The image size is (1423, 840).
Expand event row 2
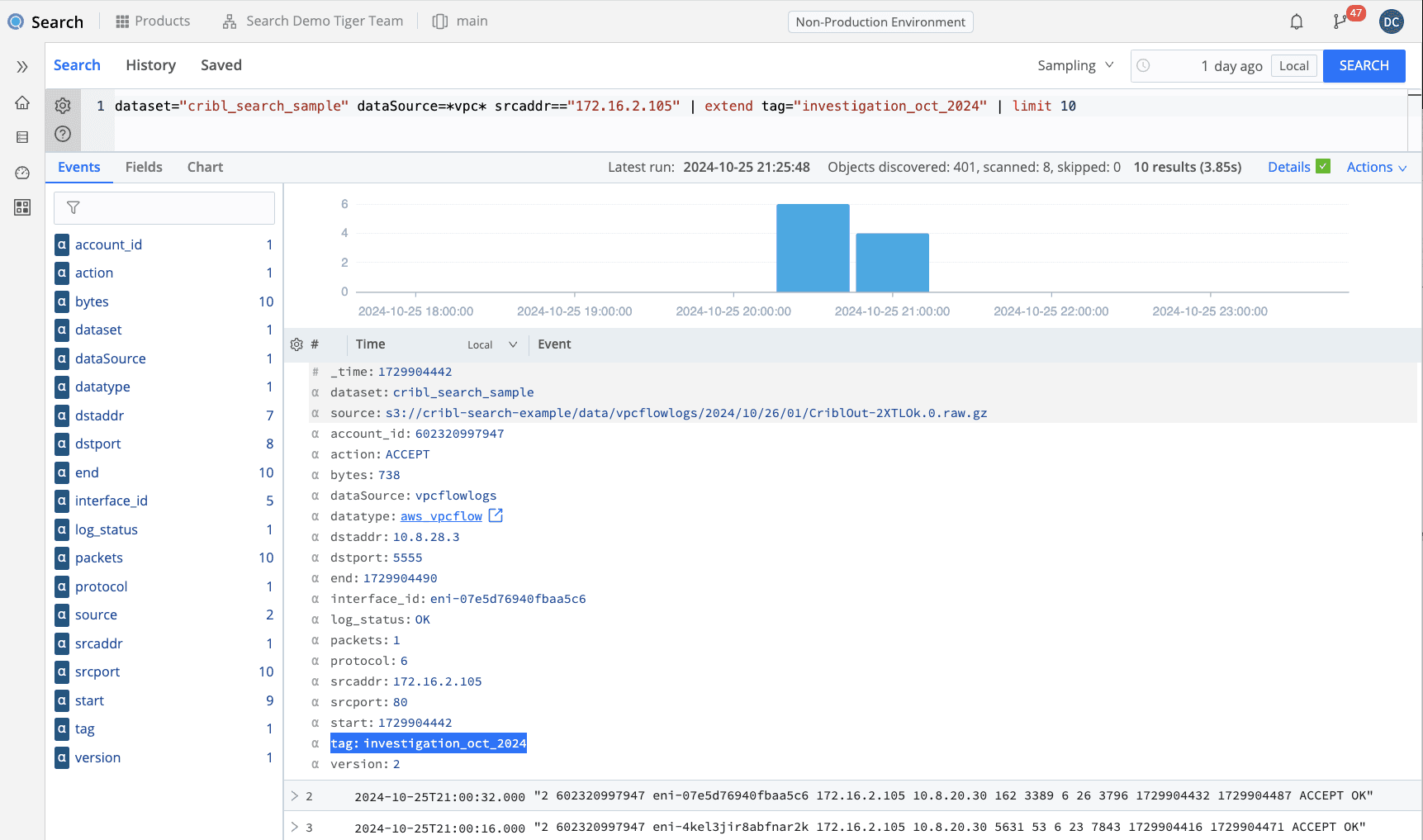295,796
